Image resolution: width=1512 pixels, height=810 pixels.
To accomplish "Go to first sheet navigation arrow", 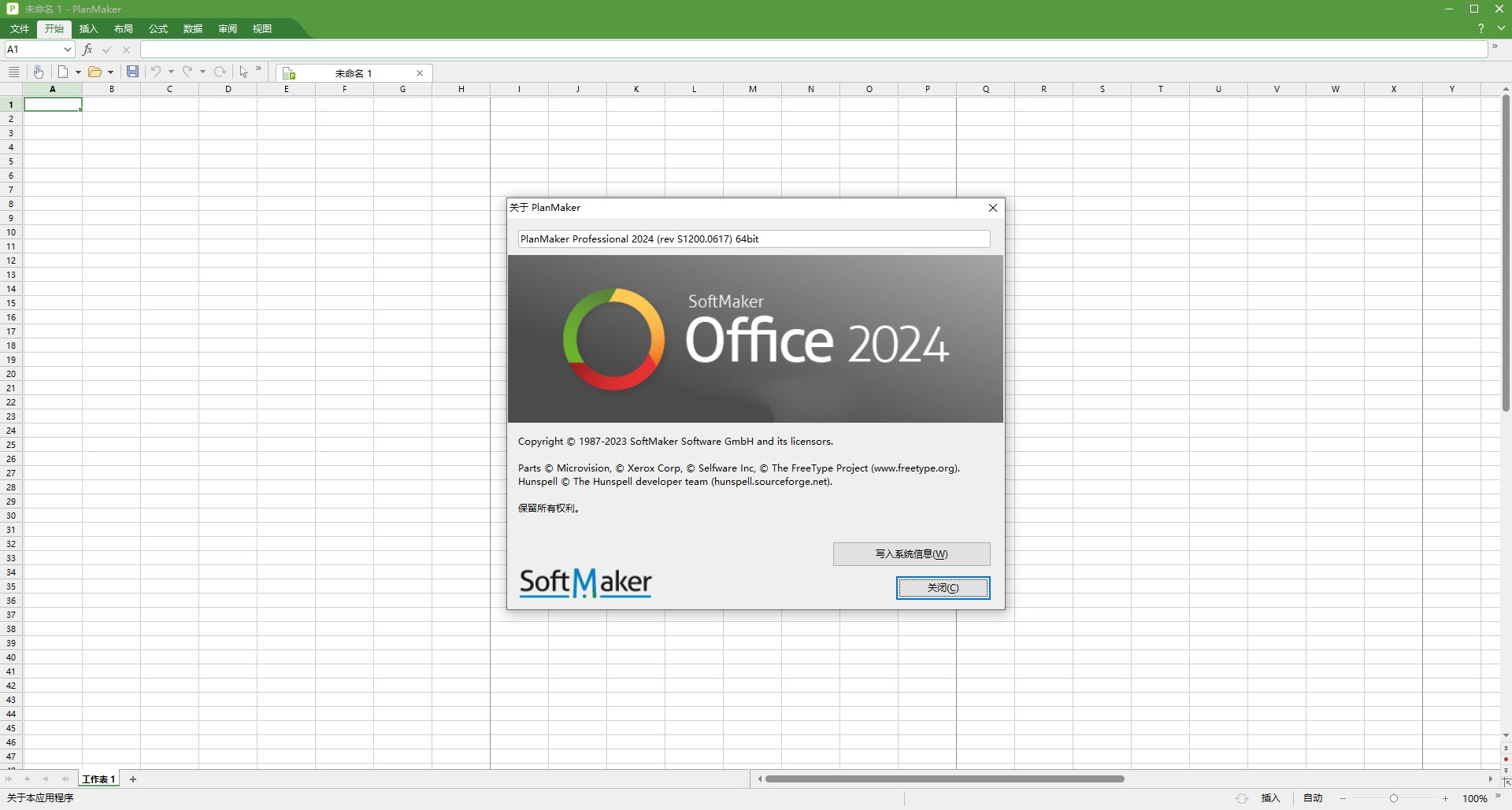I will [9, 779].
